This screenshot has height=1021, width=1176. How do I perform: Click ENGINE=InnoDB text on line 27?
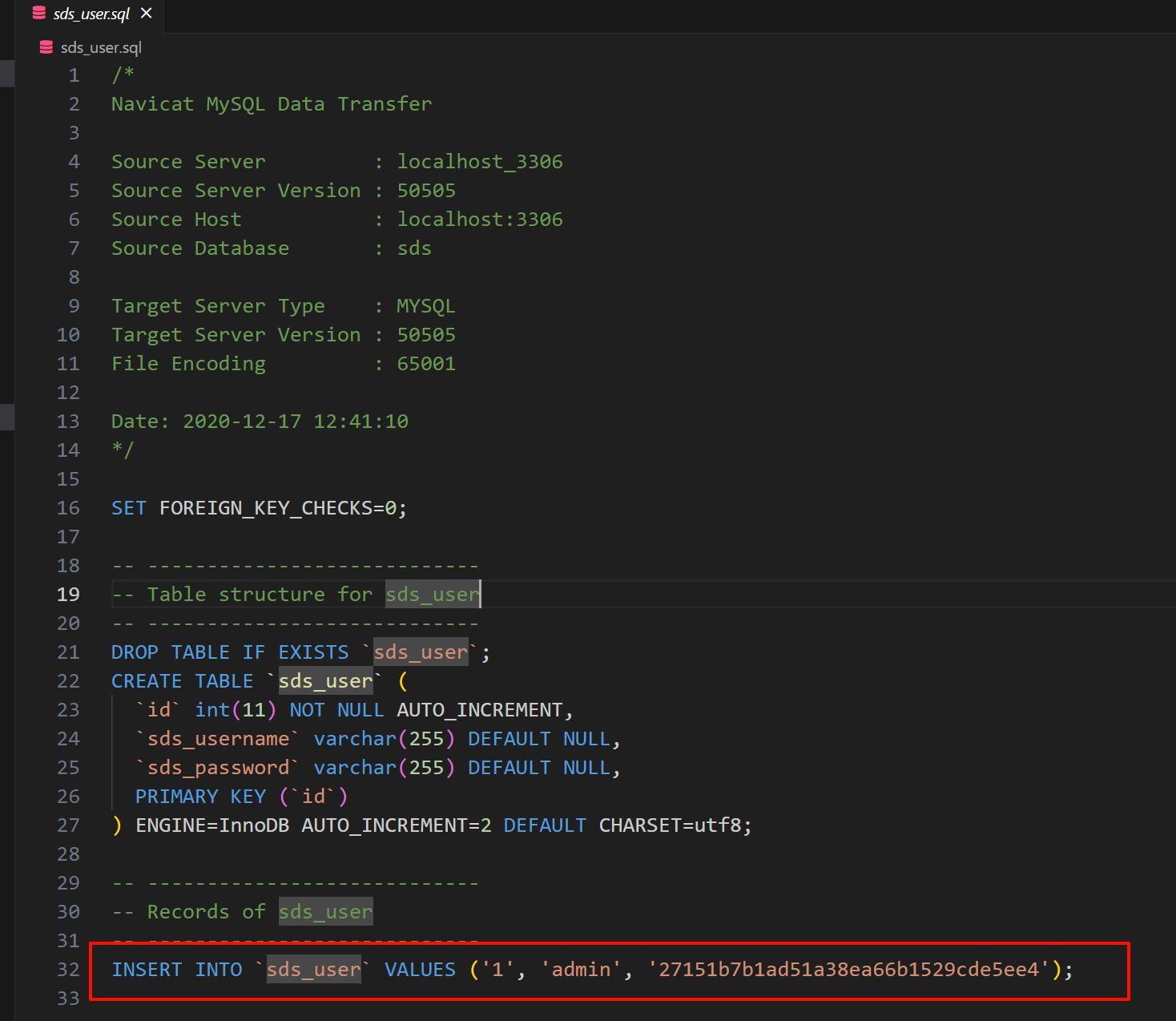tap(212, 825)
